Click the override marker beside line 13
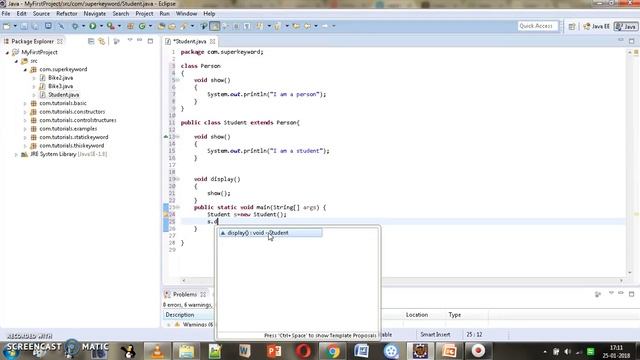 [x=166, y=137]
